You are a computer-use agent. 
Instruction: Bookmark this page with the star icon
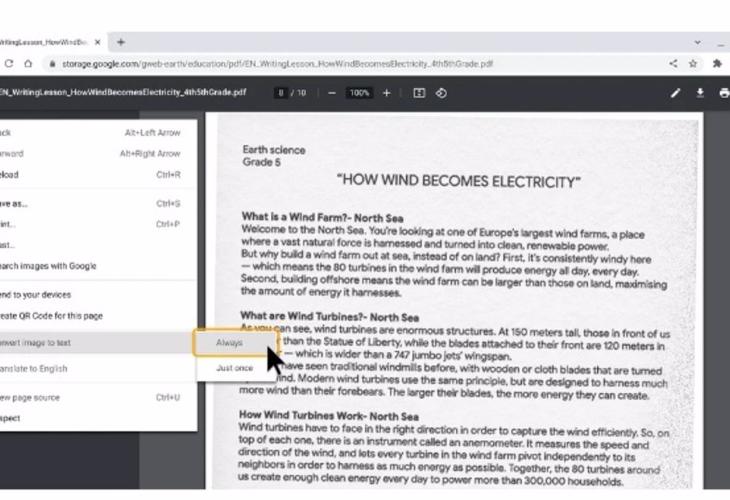692,63
